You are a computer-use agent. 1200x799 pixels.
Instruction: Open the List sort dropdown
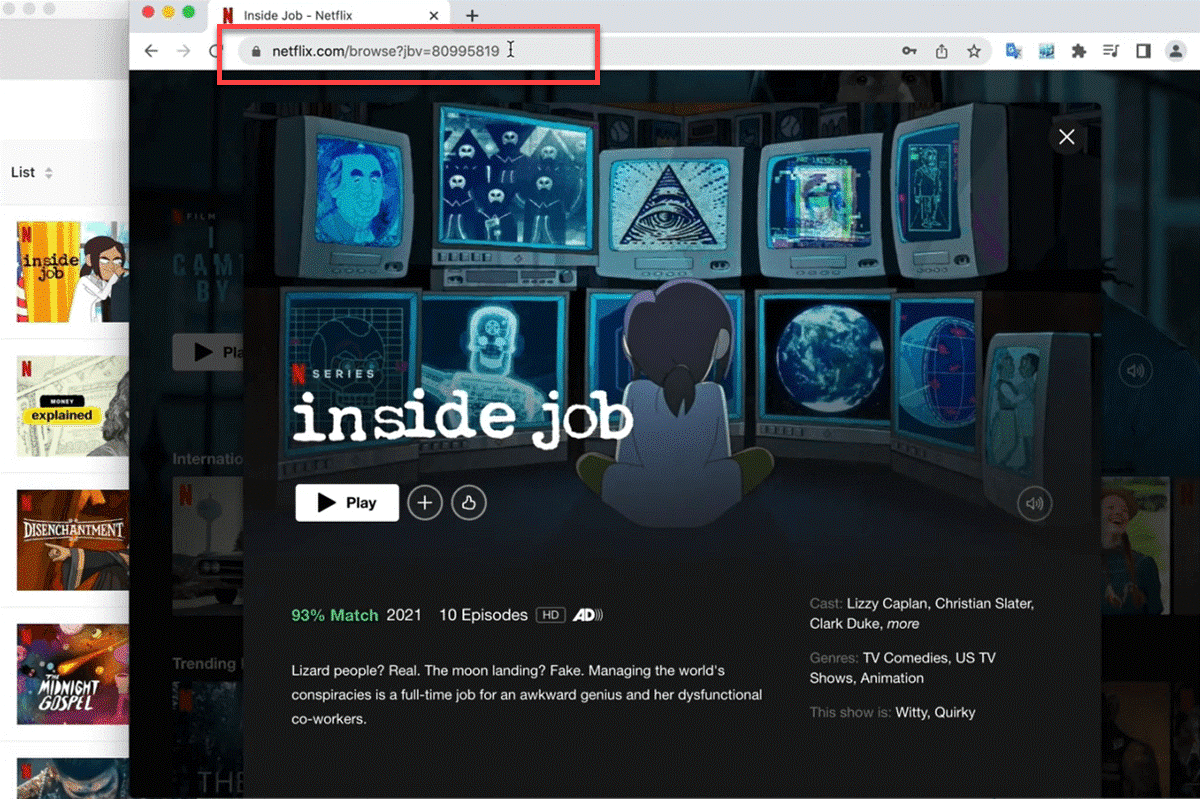pos(31,172)
